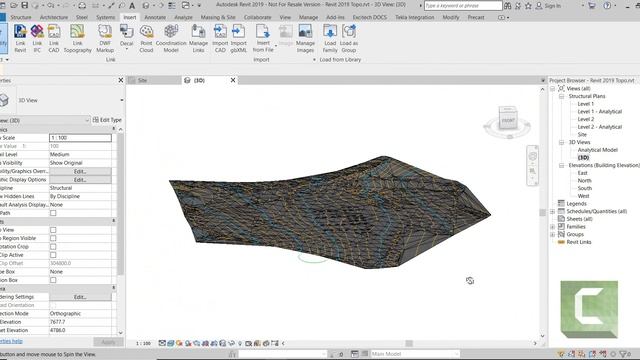Click the Load as Group tool
This screenshot has width=640, height=360.
(349, 38)
